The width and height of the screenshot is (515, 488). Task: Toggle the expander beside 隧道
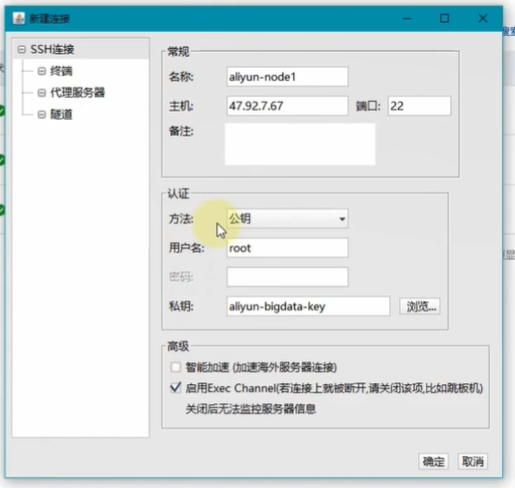click(x=41, y=115)
